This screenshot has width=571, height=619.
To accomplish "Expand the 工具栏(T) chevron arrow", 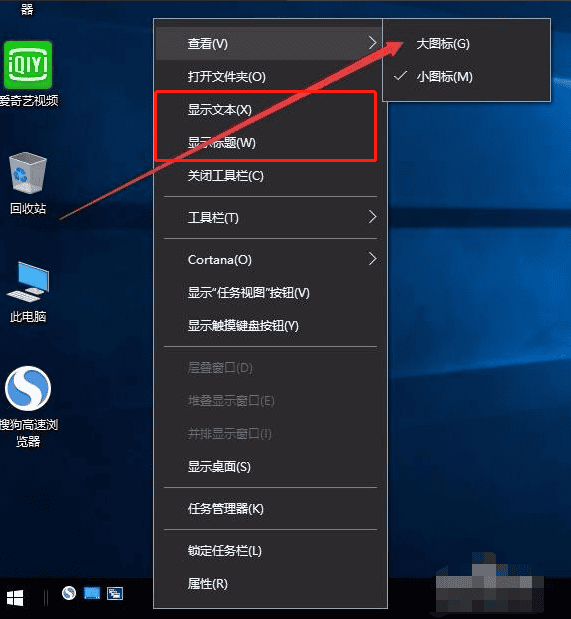I will [372, 217].
